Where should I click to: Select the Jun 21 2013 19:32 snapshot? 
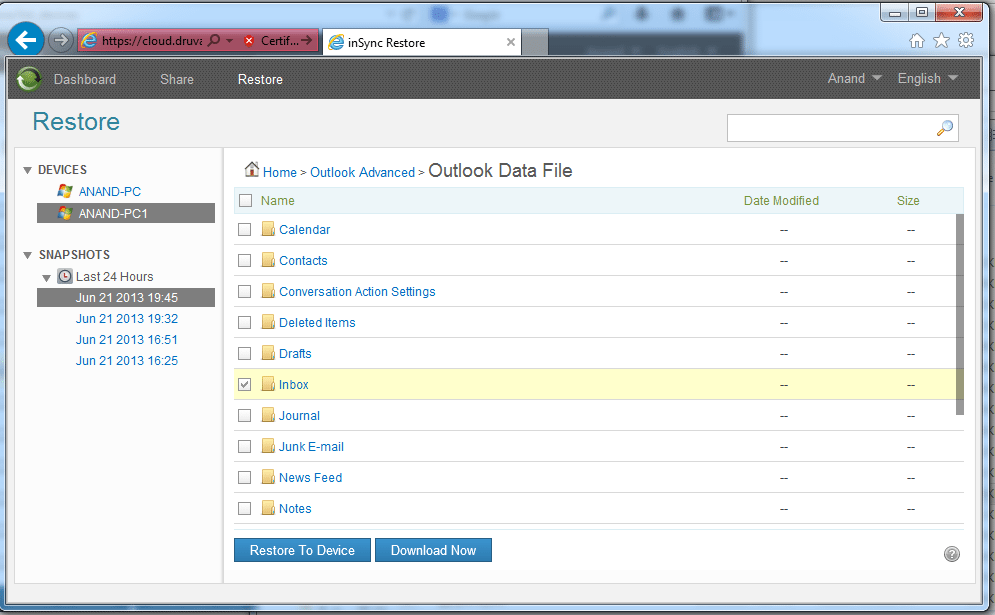point(127,319)
